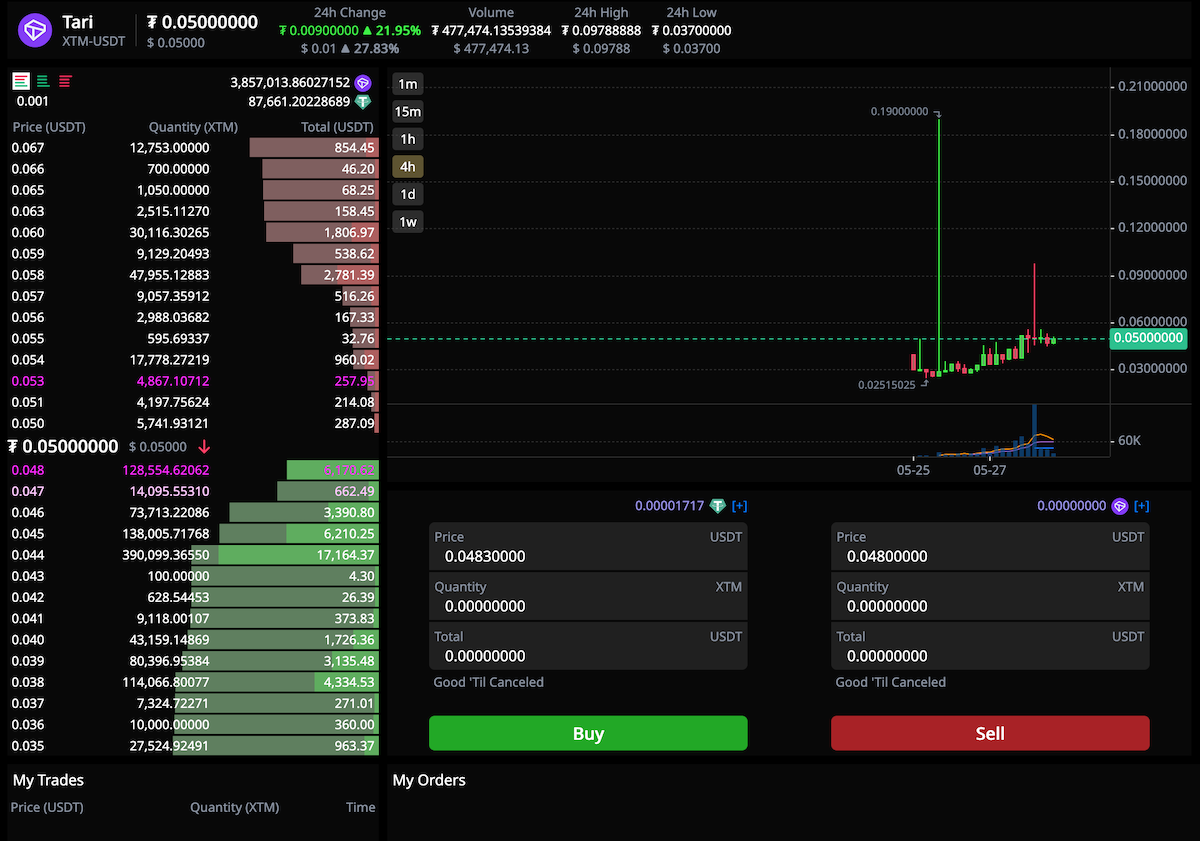Viewport: 1200px width, 841px height.
Task: Click quantity 30,116.30265 in sell orders
Action: (x=169, y=232)
